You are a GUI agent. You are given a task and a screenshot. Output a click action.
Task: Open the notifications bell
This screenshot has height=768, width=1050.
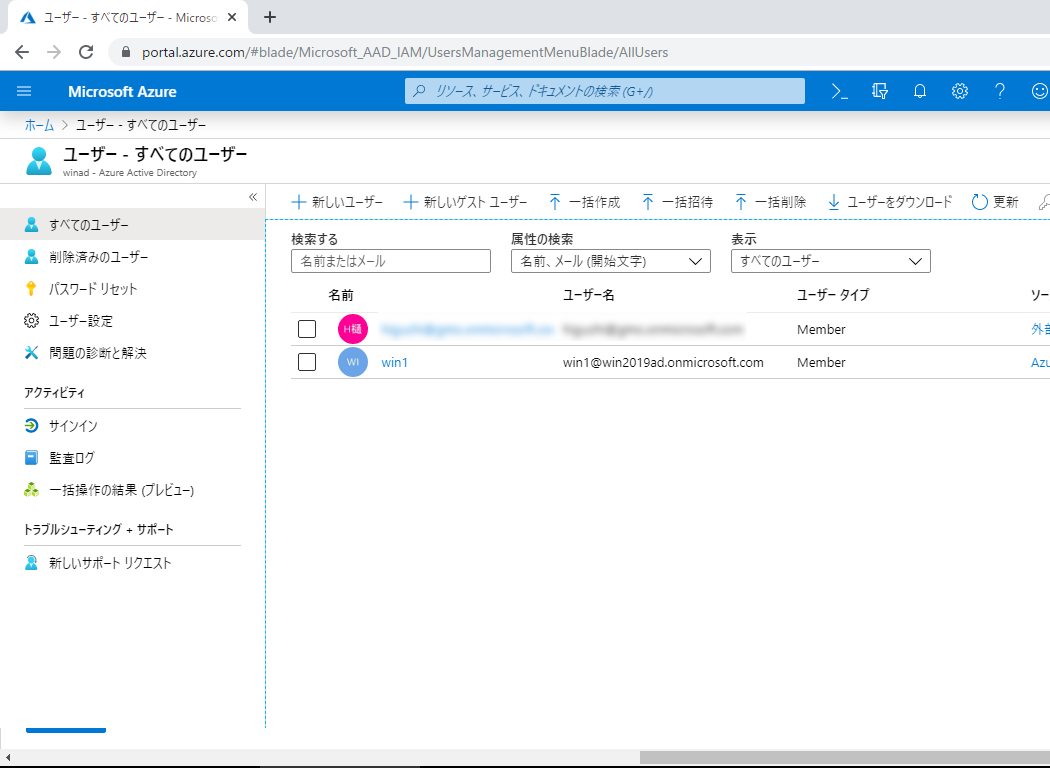tap(920, 91)
